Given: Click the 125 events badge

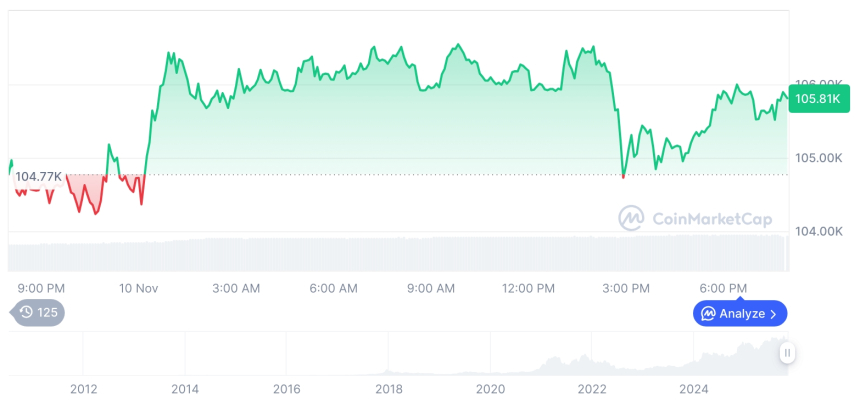Looking at the screenshot, I should click(x=39, y=313).
